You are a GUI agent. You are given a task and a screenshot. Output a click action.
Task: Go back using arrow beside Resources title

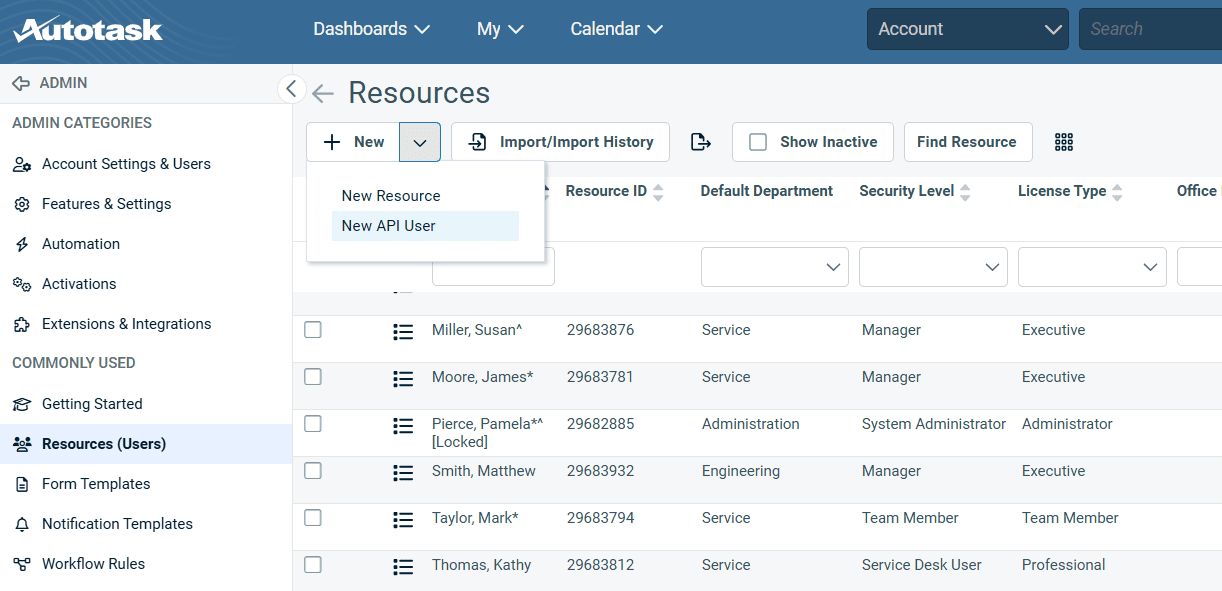pyautogui.click(x=323, y=94)
